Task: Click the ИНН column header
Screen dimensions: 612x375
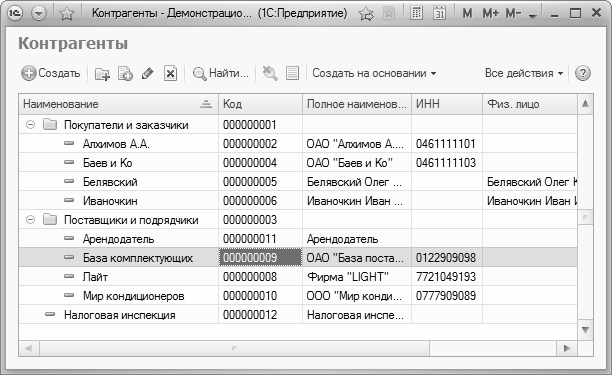Action: 447,104
